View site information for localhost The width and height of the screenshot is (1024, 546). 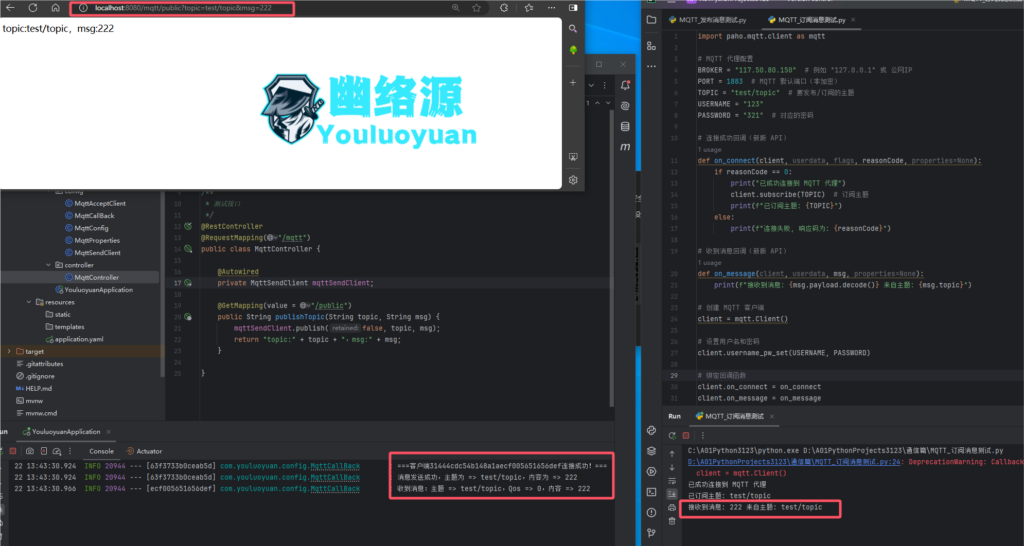pos(83,8)
